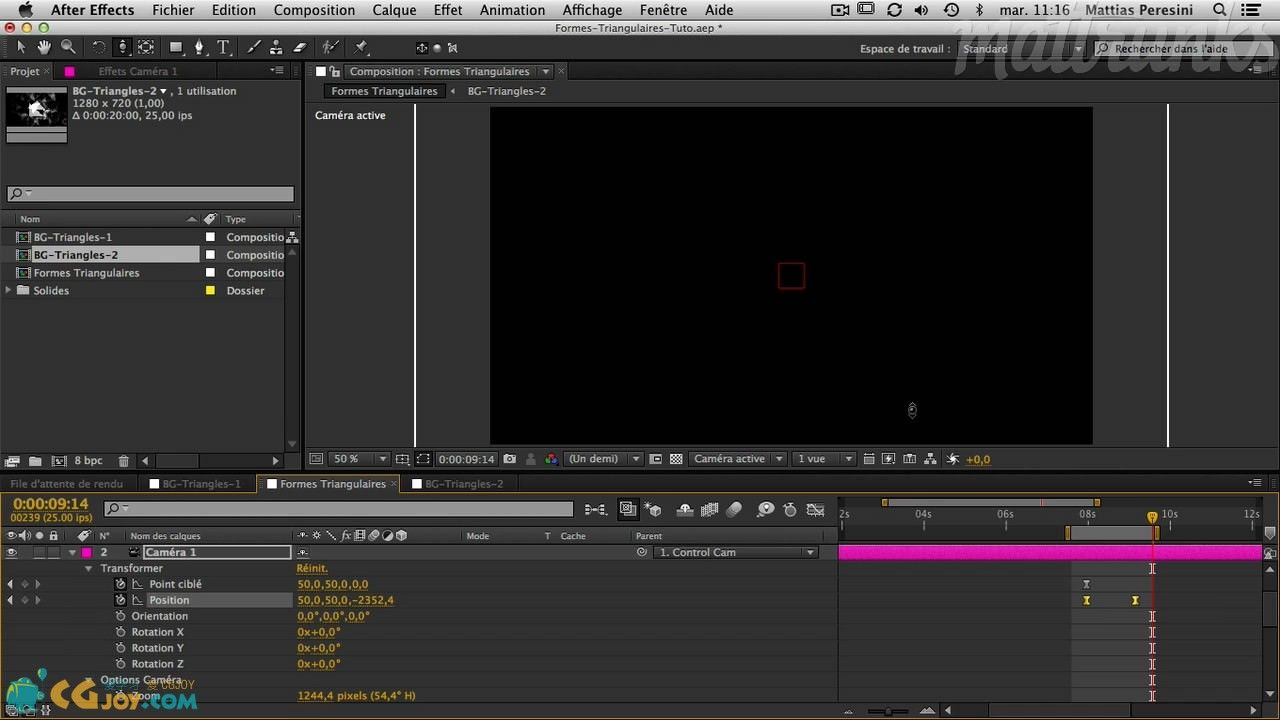Toggle the transparency grid icon
The height and width of the screenshot is (720, 1280).
tap(676, 459)
